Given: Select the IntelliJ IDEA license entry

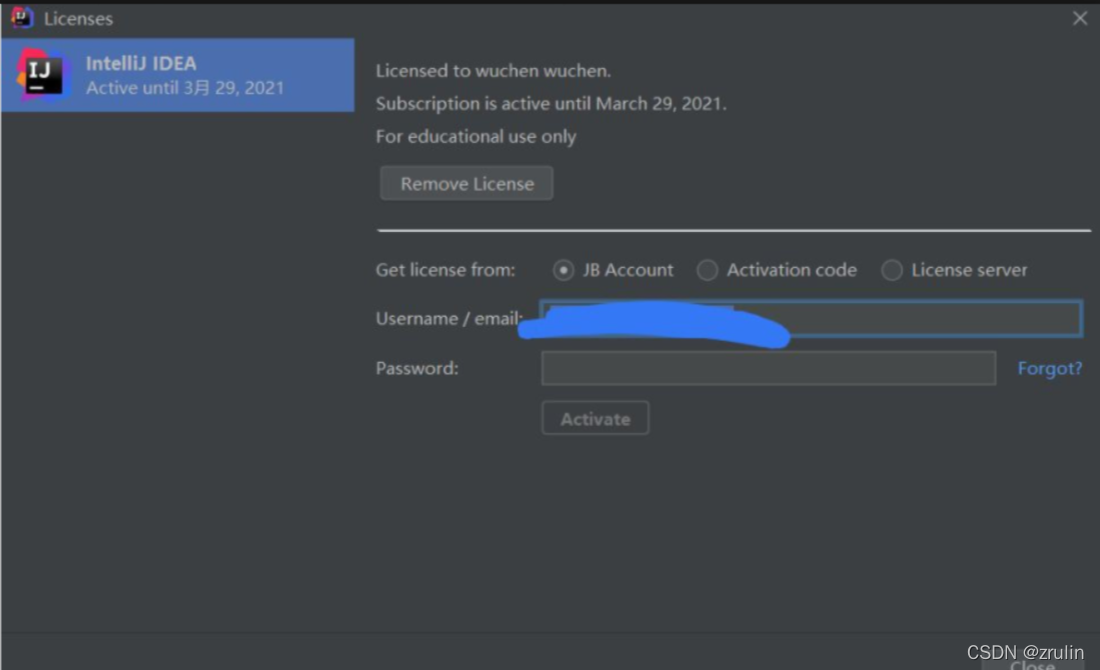Looking at the screenshot, I should pyautogui.click(x=177, y=75).
